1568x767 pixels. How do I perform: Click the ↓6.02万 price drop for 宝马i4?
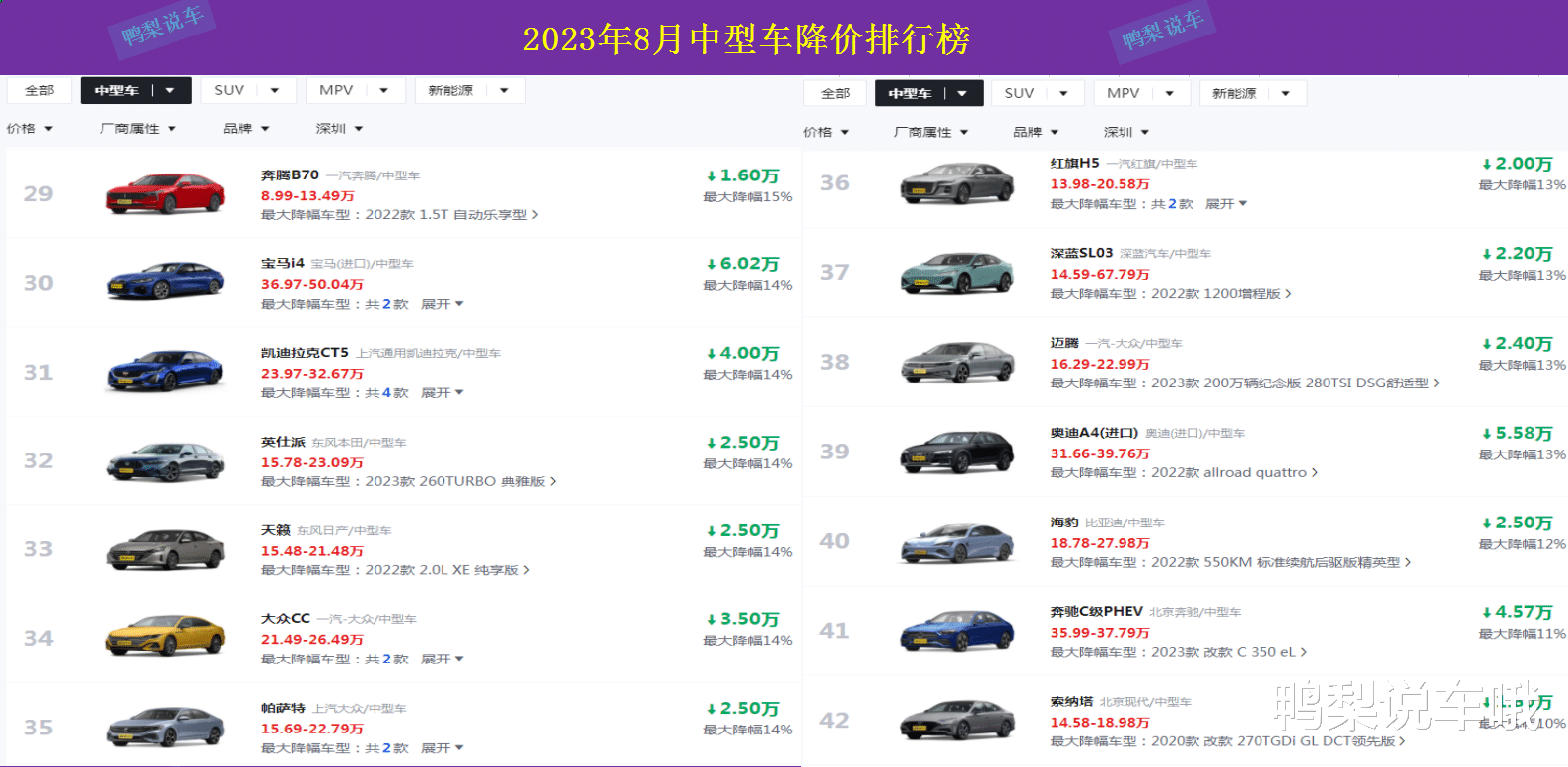coord(743,264)
